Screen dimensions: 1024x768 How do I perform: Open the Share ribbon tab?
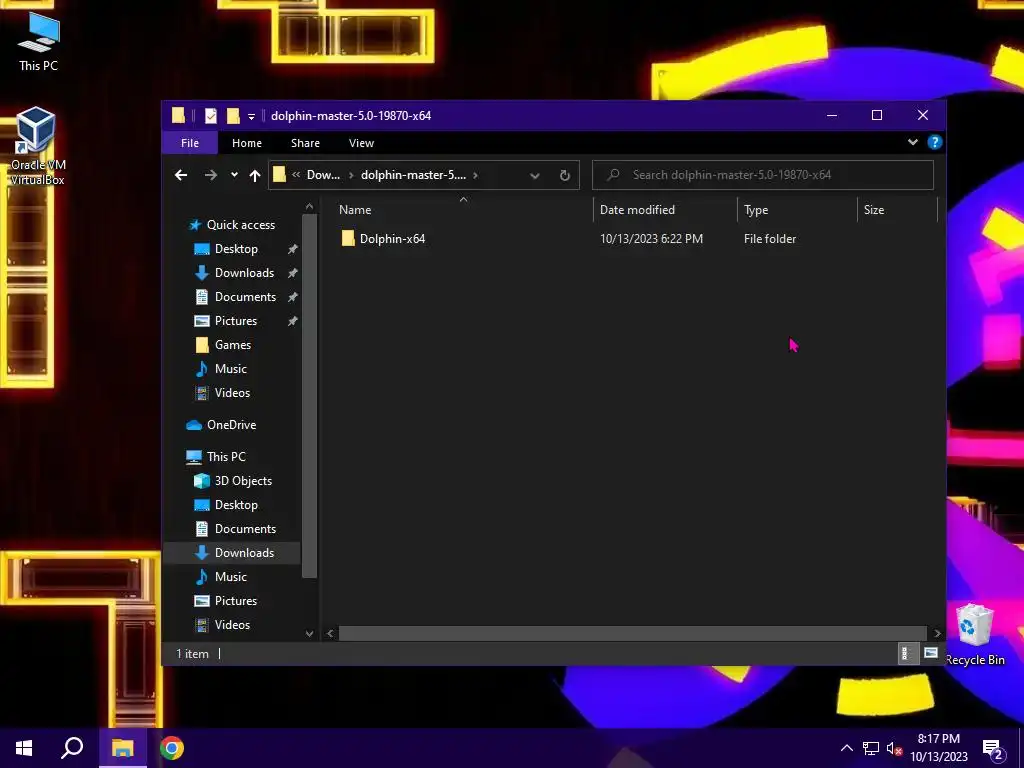tap(305, 143)
